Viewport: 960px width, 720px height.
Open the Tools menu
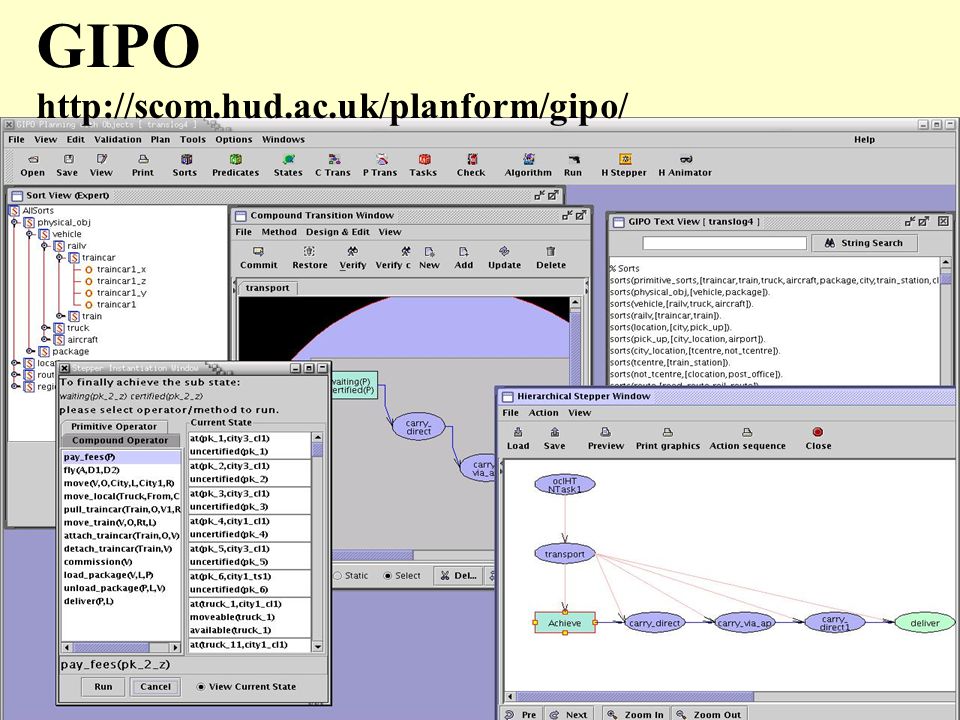click(193, 140)
